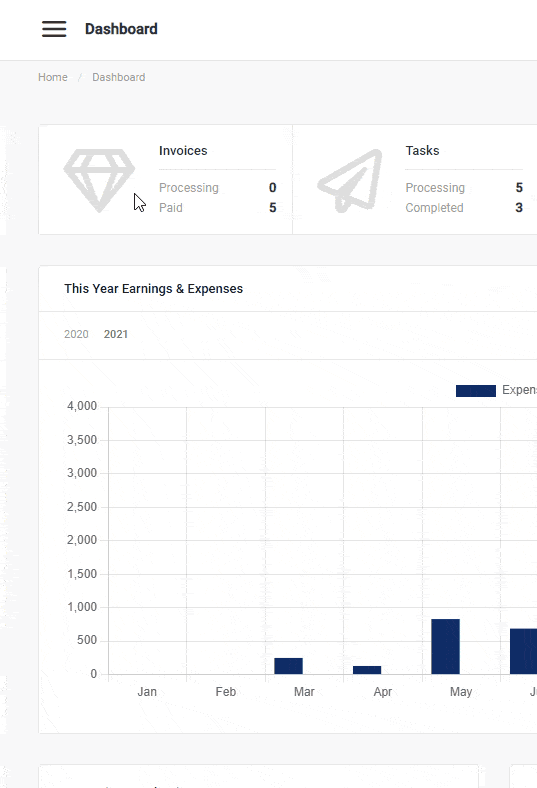Click the Invoices diamond icon
This screenshot has height=788, width=537.
coord(99,180)
